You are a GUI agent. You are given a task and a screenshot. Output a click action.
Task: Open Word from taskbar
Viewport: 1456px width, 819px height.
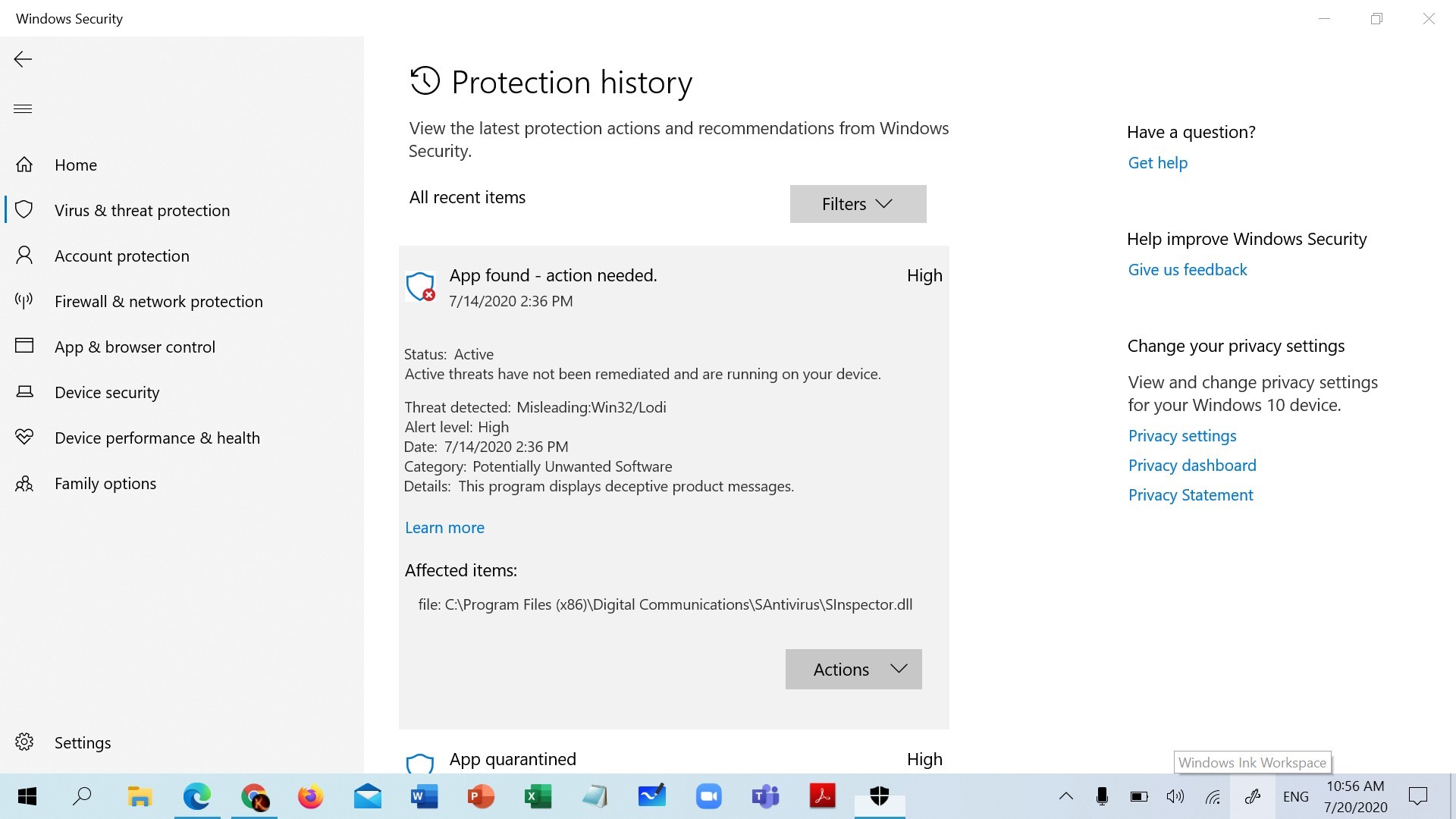point(425,796)
